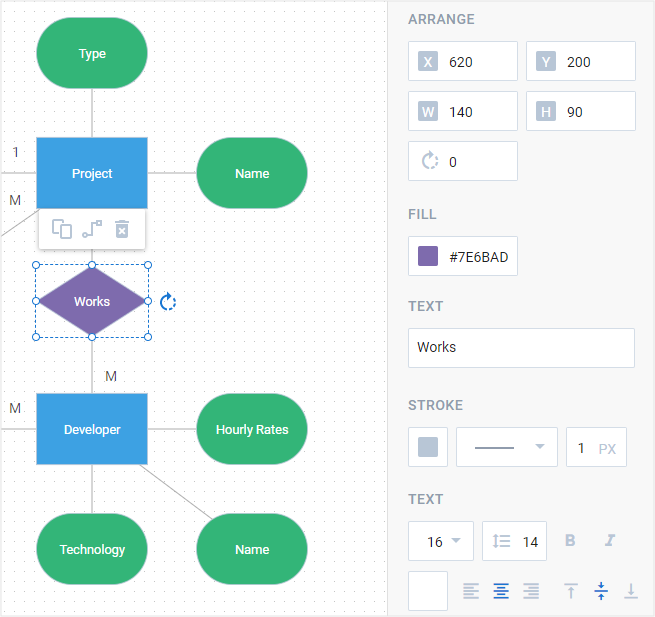655x617 pixels.
Task: Delete the selected shape with the trash icon
Action: [x=122, y=229]
